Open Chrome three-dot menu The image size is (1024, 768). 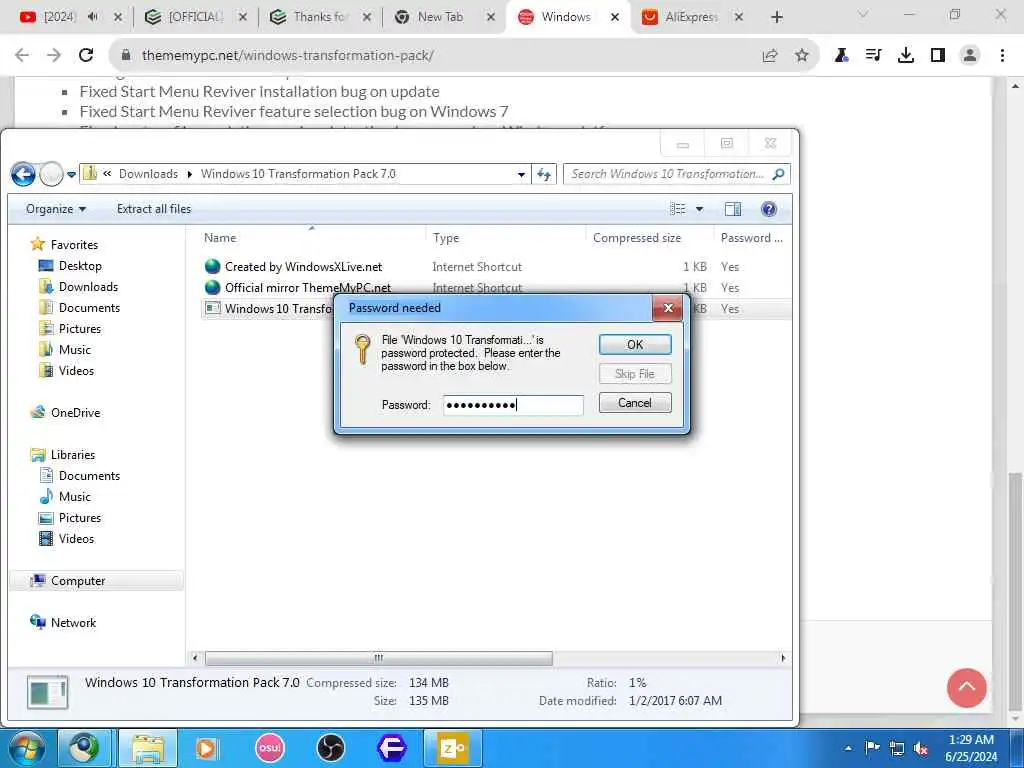point(1002,56)
